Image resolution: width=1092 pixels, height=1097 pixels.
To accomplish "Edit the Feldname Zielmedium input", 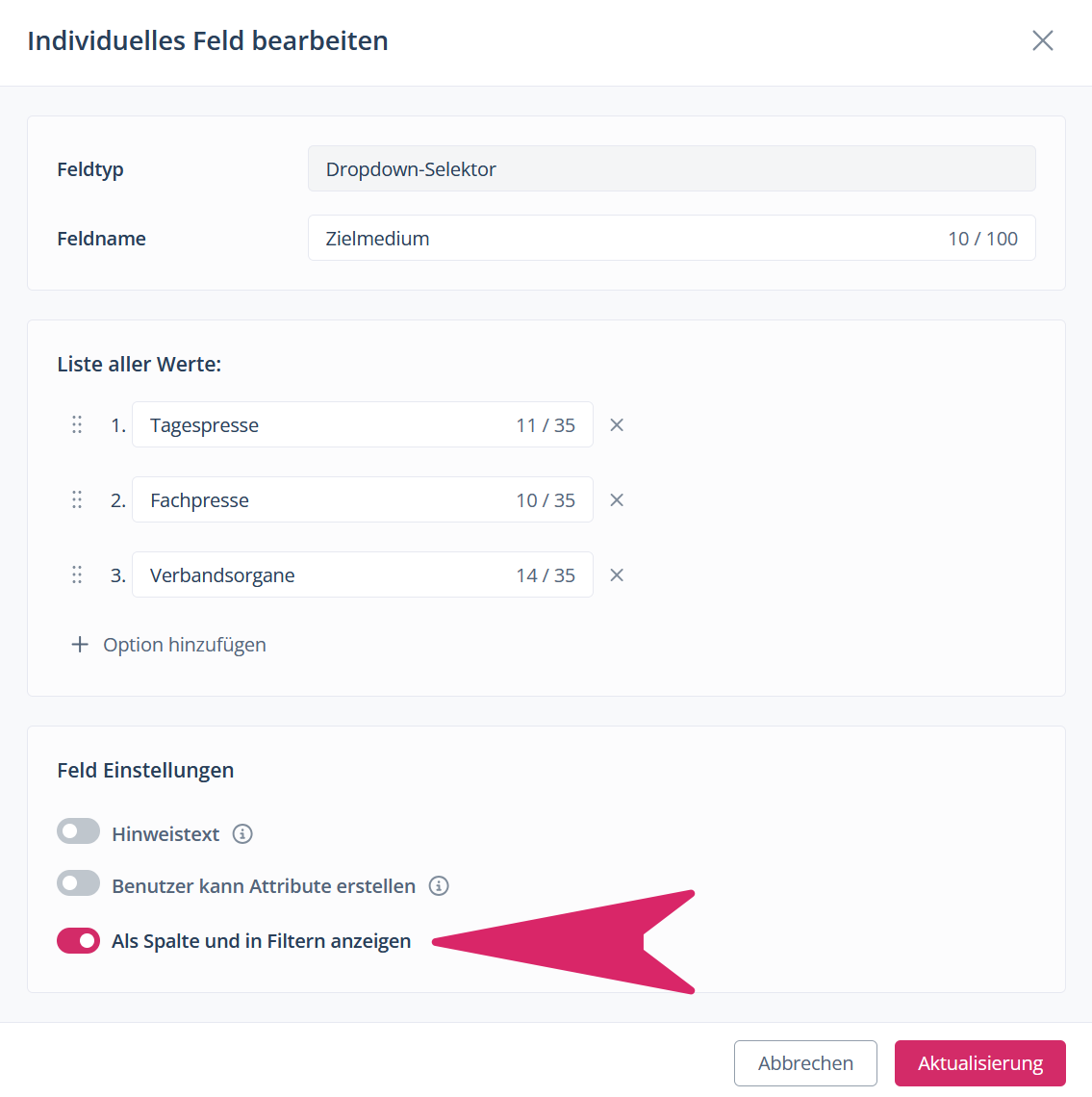I will (625, 239).
